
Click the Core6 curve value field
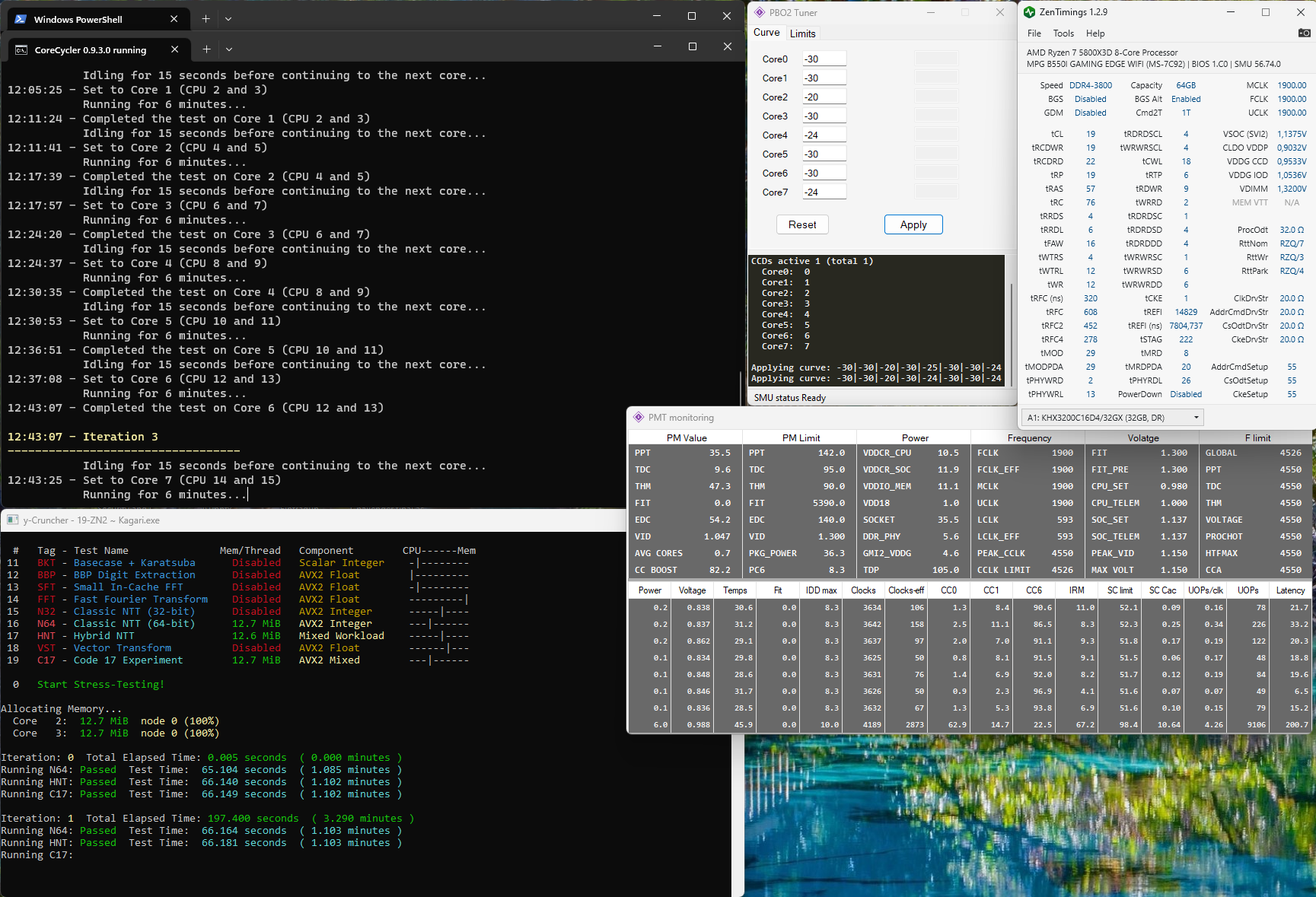point(824,173)
